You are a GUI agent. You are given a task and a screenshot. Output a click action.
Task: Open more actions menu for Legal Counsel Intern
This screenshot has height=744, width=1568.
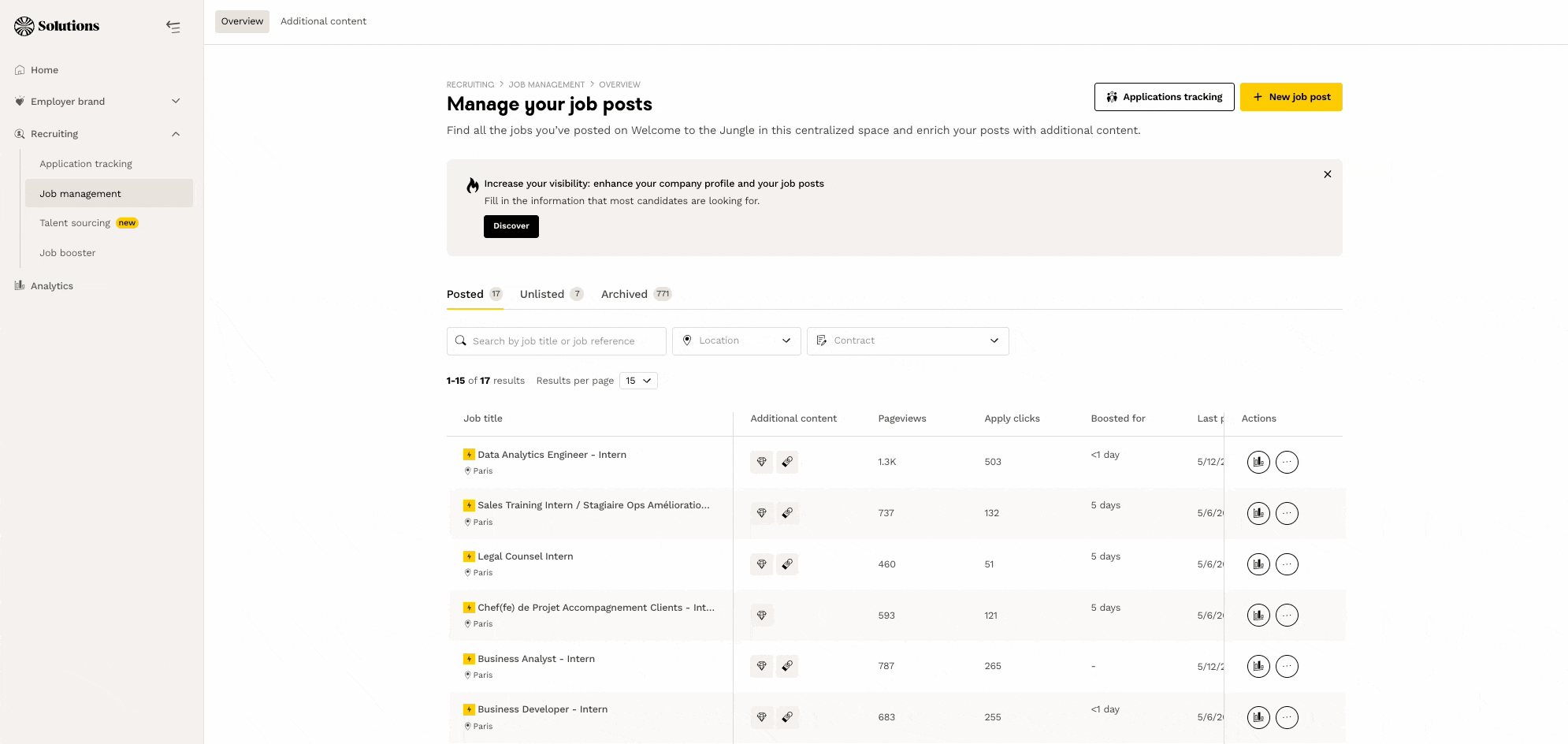click(1287, 564)
